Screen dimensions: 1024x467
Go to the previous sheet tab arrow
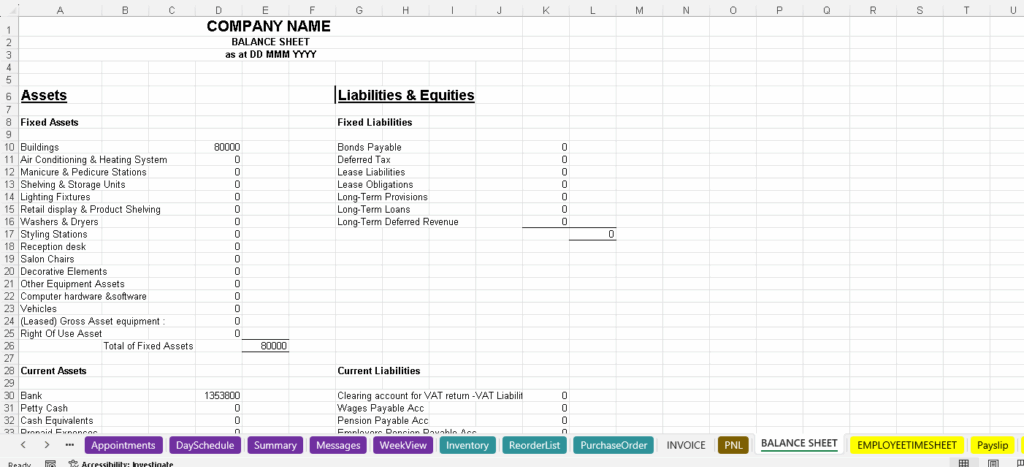(23, 445)
